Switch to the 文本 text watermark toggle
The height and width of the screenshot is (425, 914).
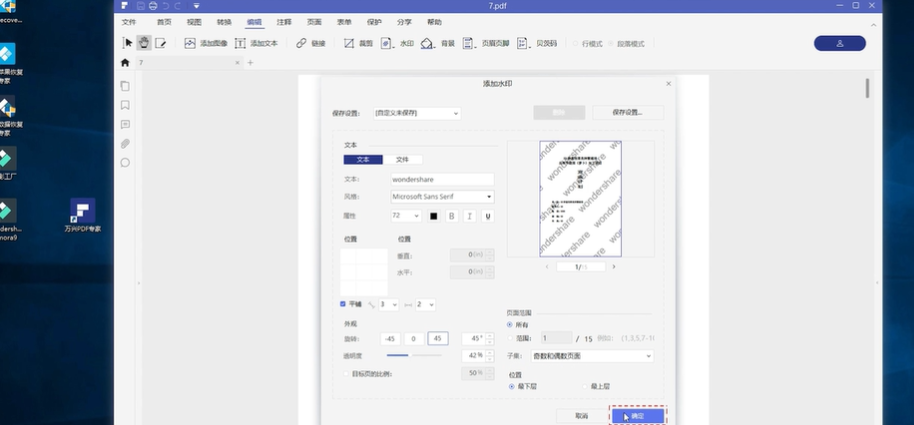point(363,159)
